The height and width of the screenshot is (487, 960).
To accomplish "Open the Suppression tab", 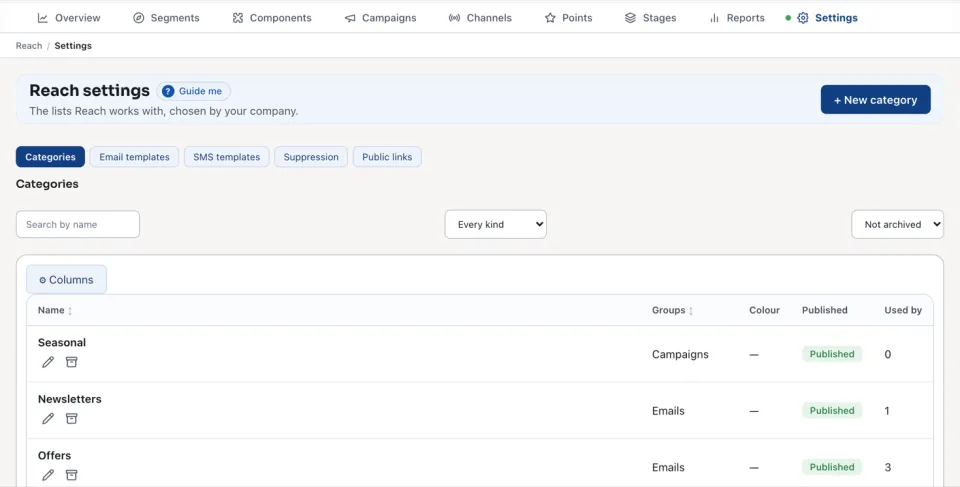I will click(x=311, y=157).
